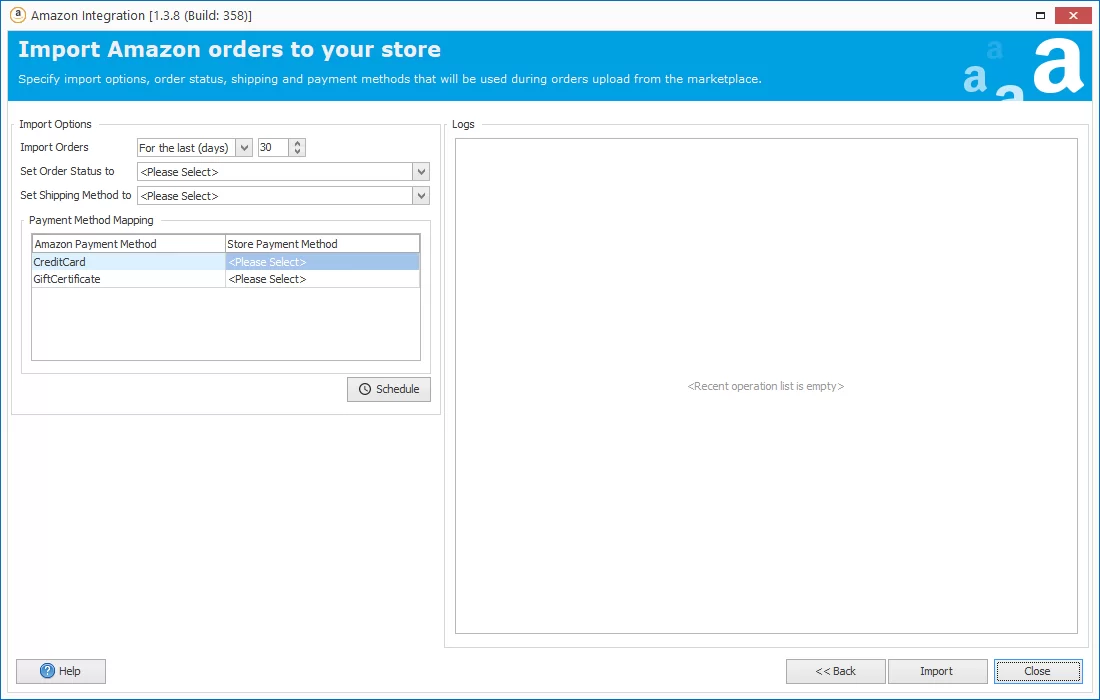Select a store payment method for CreditCard
The image size is (1100, 700).
(320, 261)
